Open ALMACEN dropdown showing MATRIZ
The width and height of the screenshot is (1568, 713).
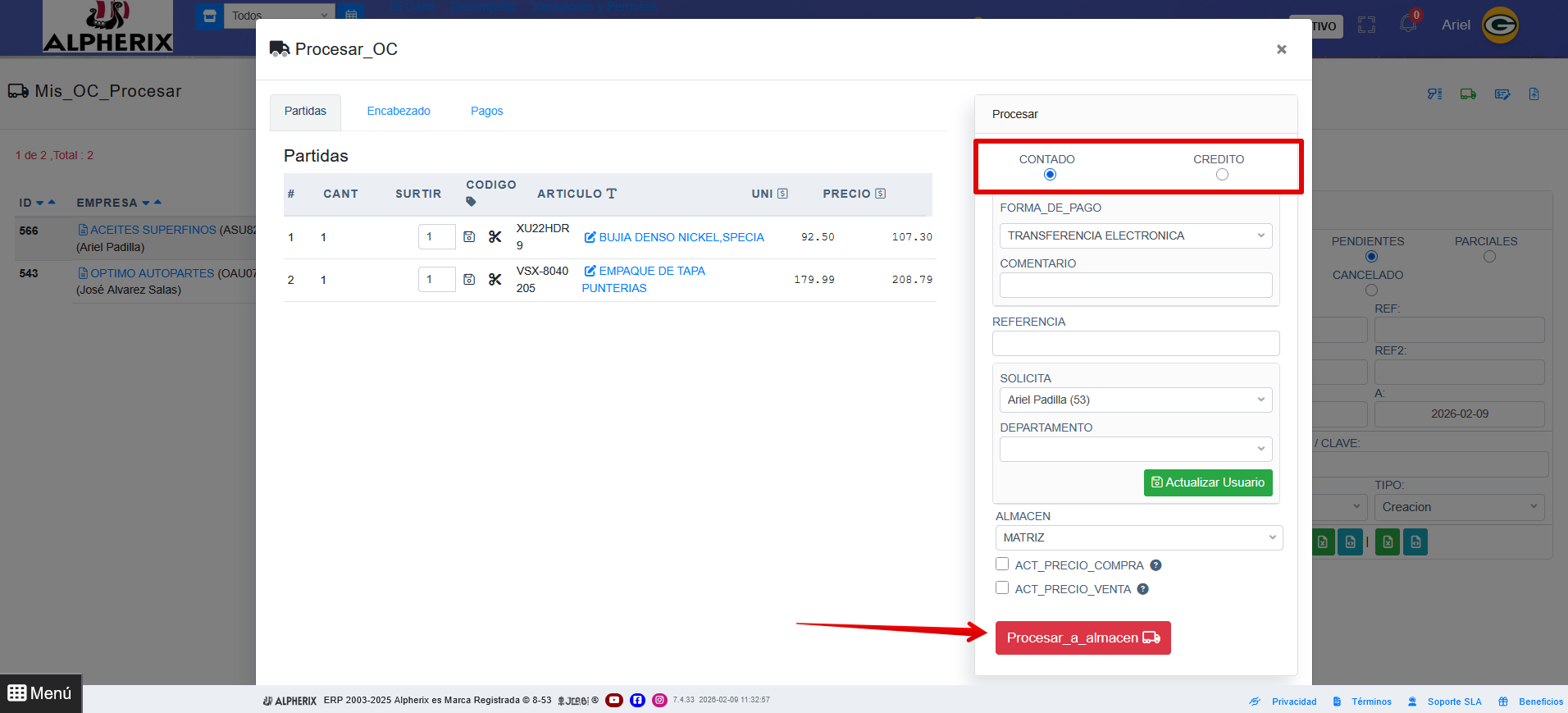(1138, 537)
